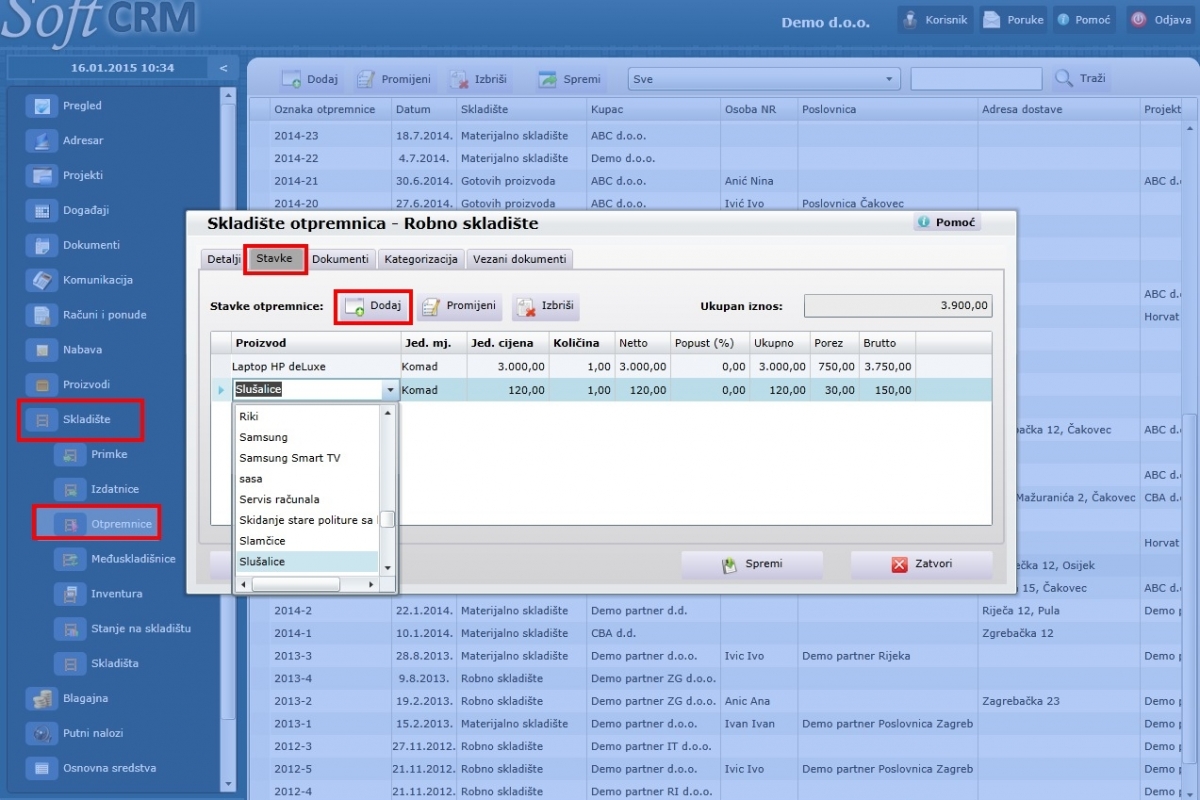Click the search text field
The height and width of the screenshot is (800, 1200).
tap(976, 79)
